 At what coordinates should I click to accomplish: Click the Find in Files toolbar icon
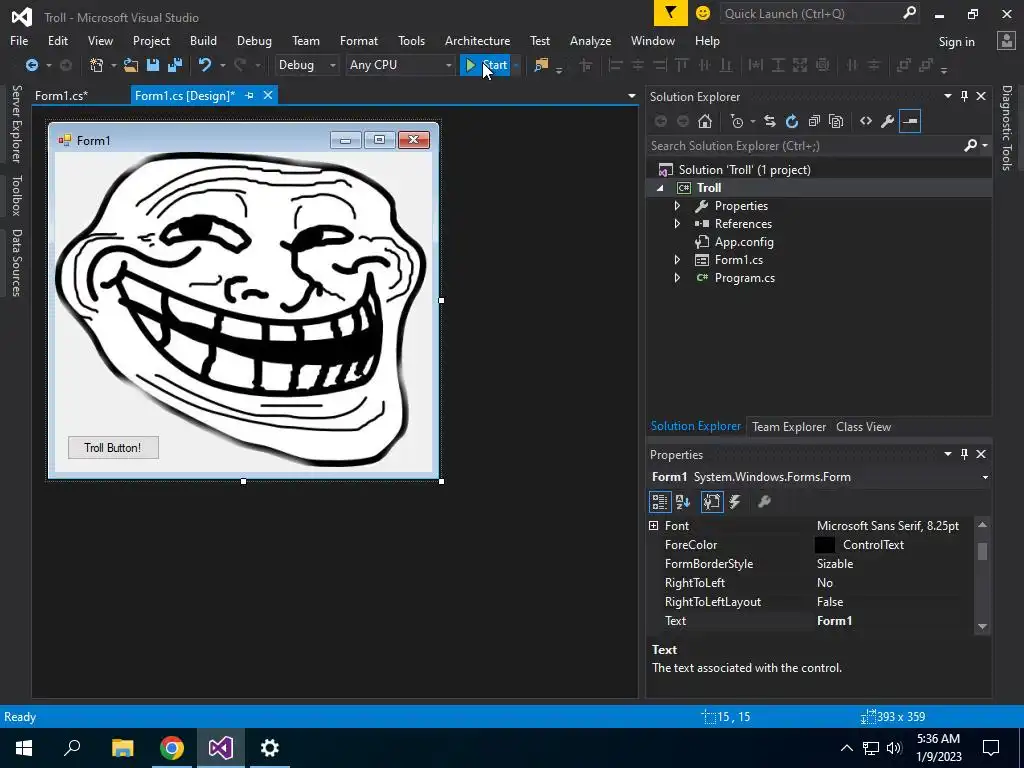click(541, 65)
